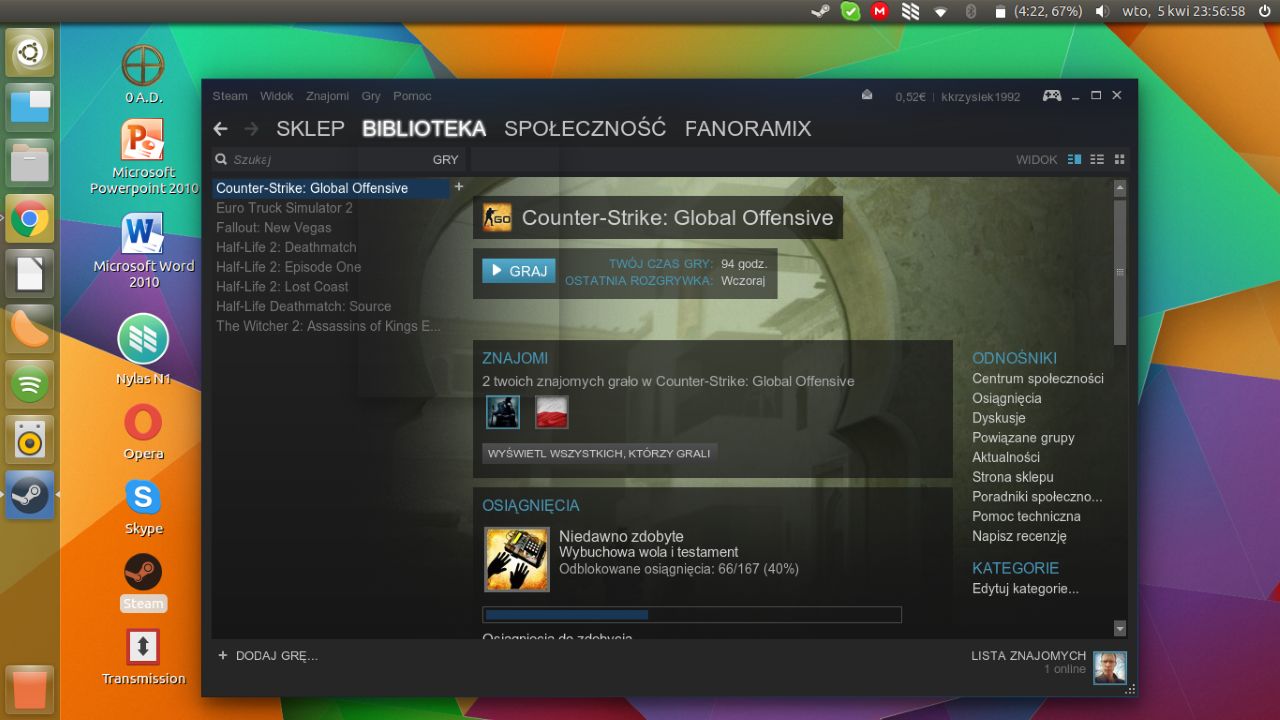Screen dimensions: 1280x720
Task: Click Steam tray icon in top panel
Action: [x=820, y=11]
